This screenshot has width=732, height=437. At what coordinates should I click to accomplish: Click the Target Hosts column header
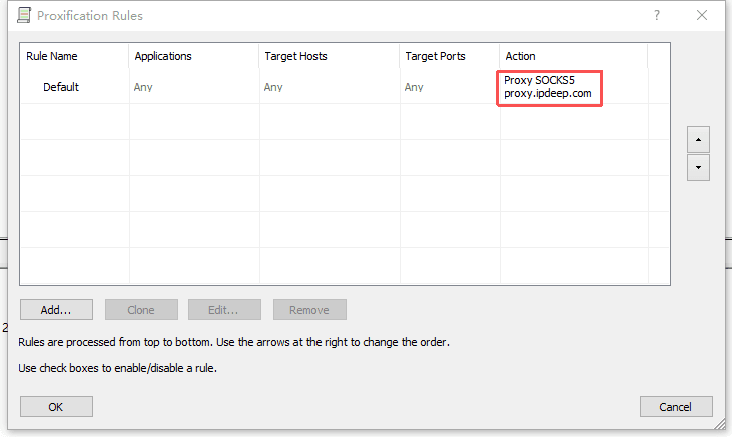[x=296, y=56]
